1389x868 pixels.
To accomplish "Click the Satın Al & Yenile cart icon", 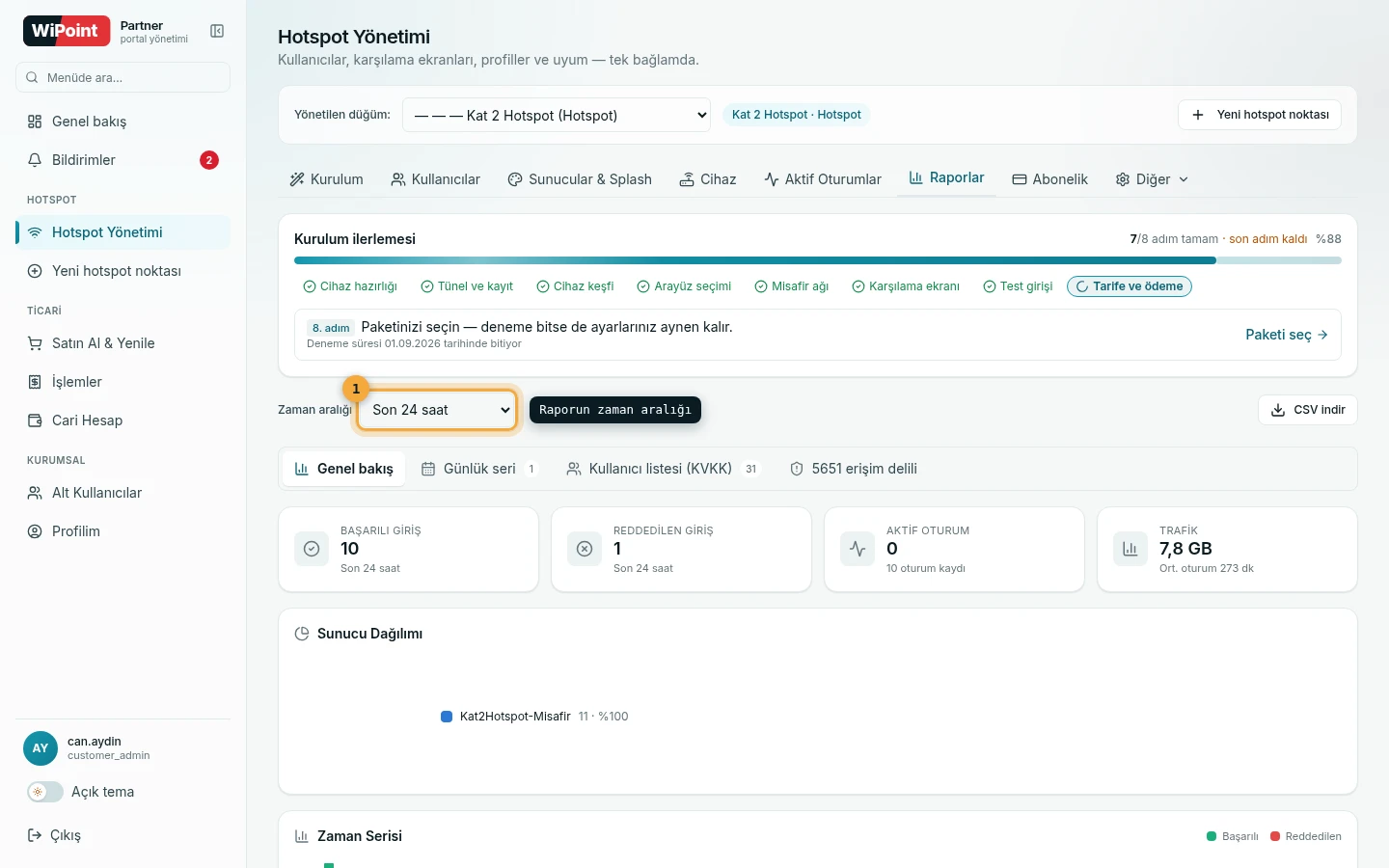I will (35, 343).
